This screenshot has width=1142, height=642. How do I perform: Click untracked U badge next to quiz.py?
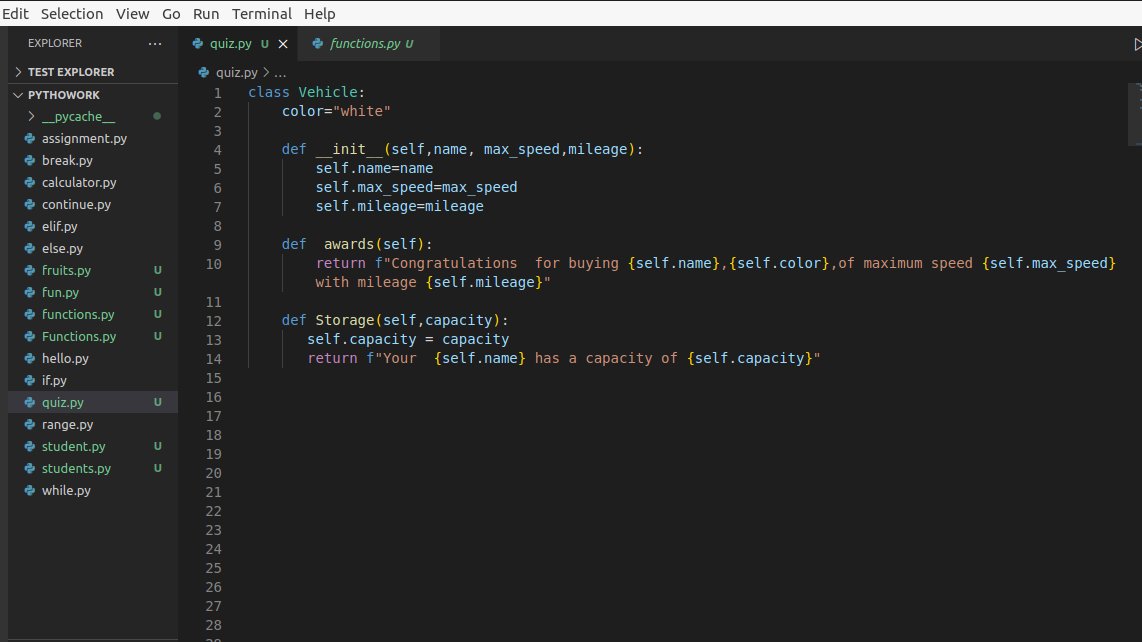coord(157,402)
